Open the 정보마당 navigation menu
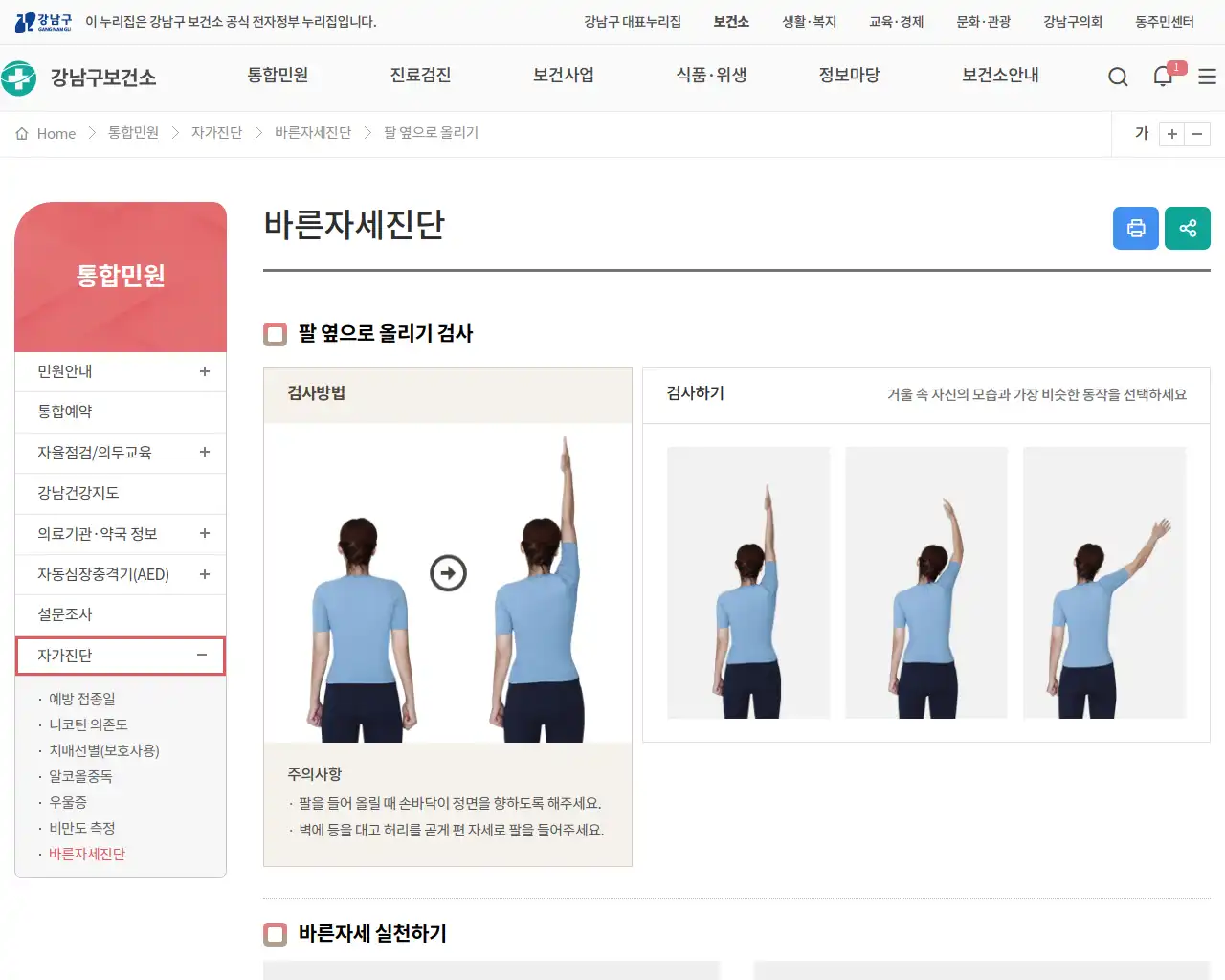The height and width of the screenshot is (980, 1225). (x=850, y=77)
